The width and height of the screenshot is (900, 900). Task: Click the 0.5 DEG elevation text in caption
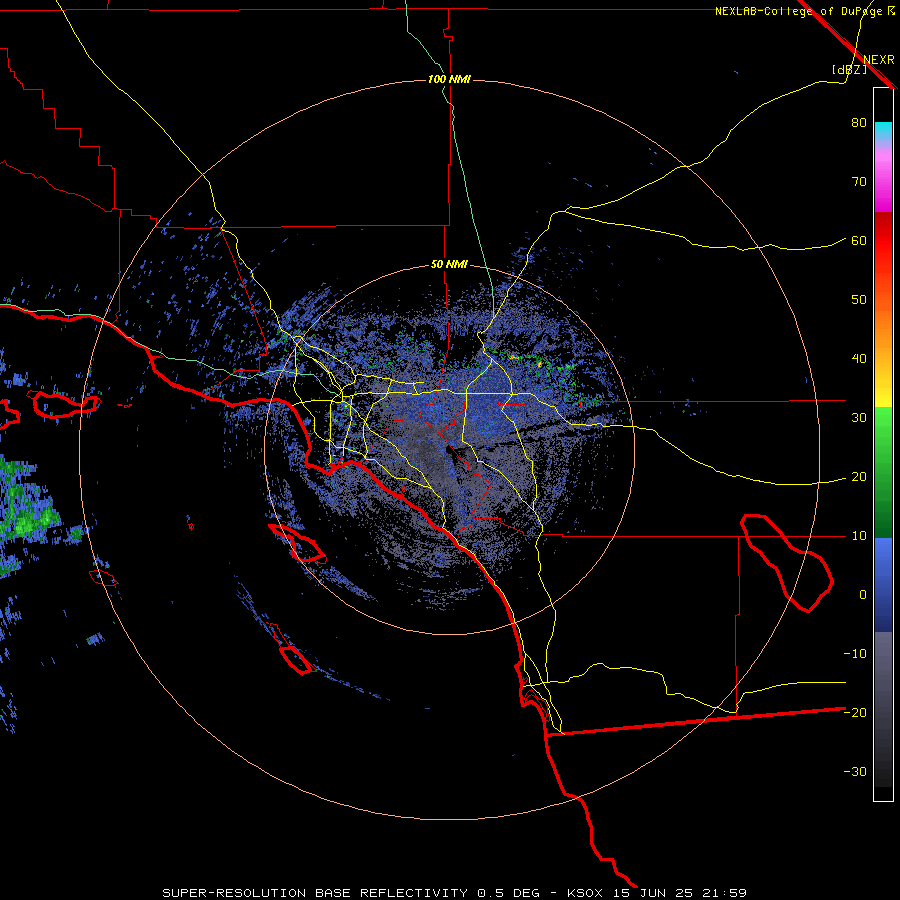(x=508, y=893)
